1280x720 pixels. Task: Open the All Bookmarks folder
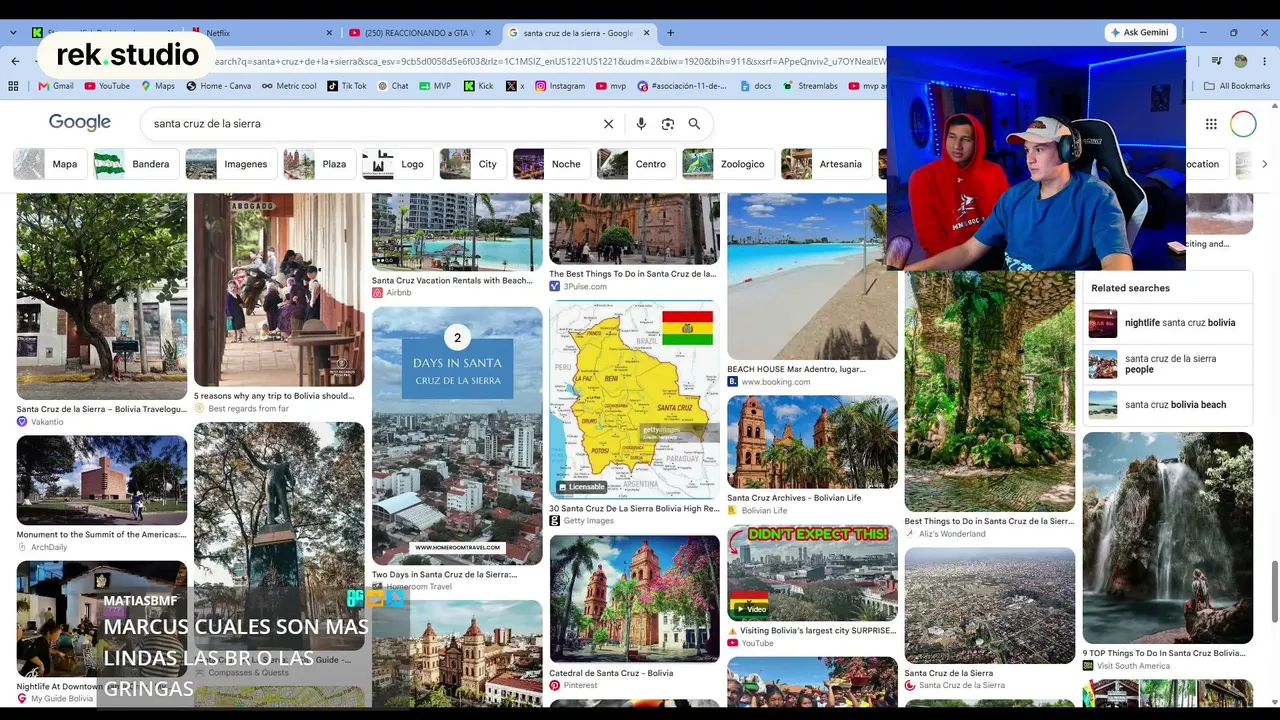[1237, 86]
